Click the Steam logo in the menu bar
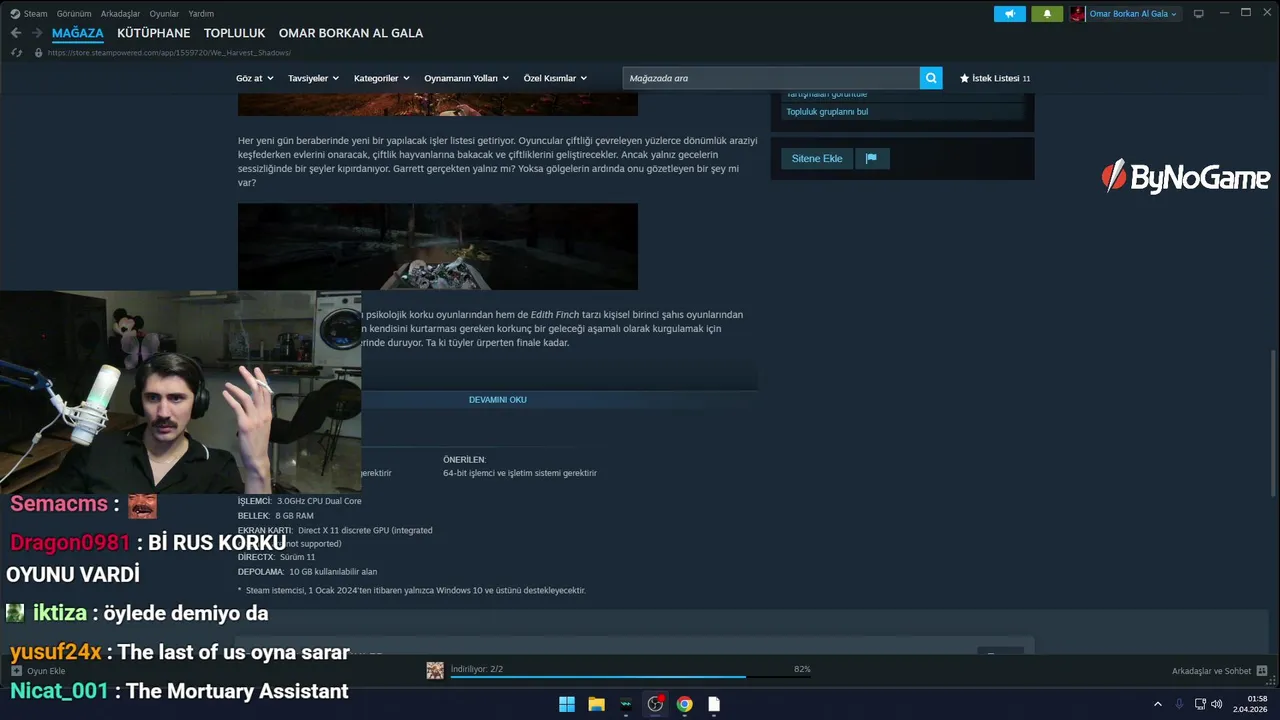Viewport: 1280px width, 720px height. [15, 14]
